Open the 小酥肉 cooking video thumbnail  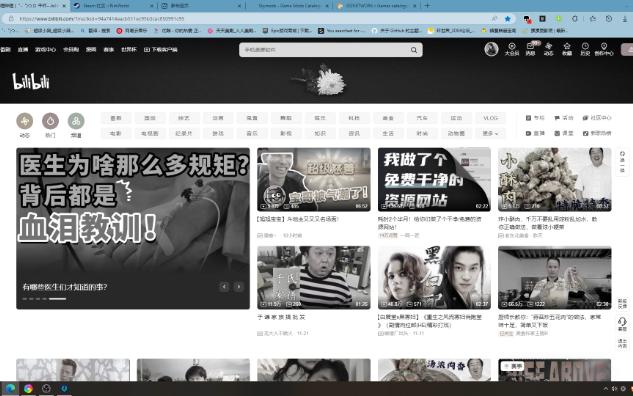click(x=555, y=179)
